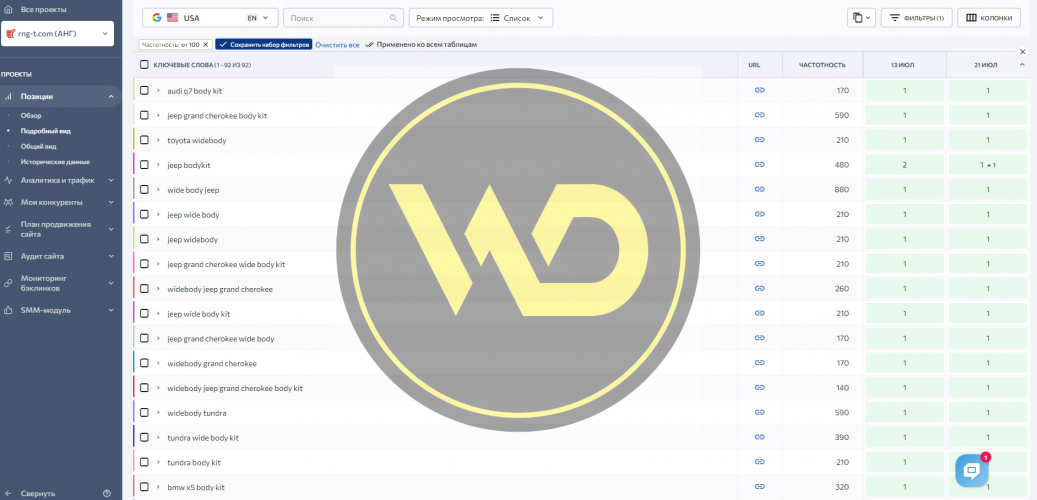
Task: Close the panel with the X icon
Action: pyautogui.click(x=1022, y=51)
